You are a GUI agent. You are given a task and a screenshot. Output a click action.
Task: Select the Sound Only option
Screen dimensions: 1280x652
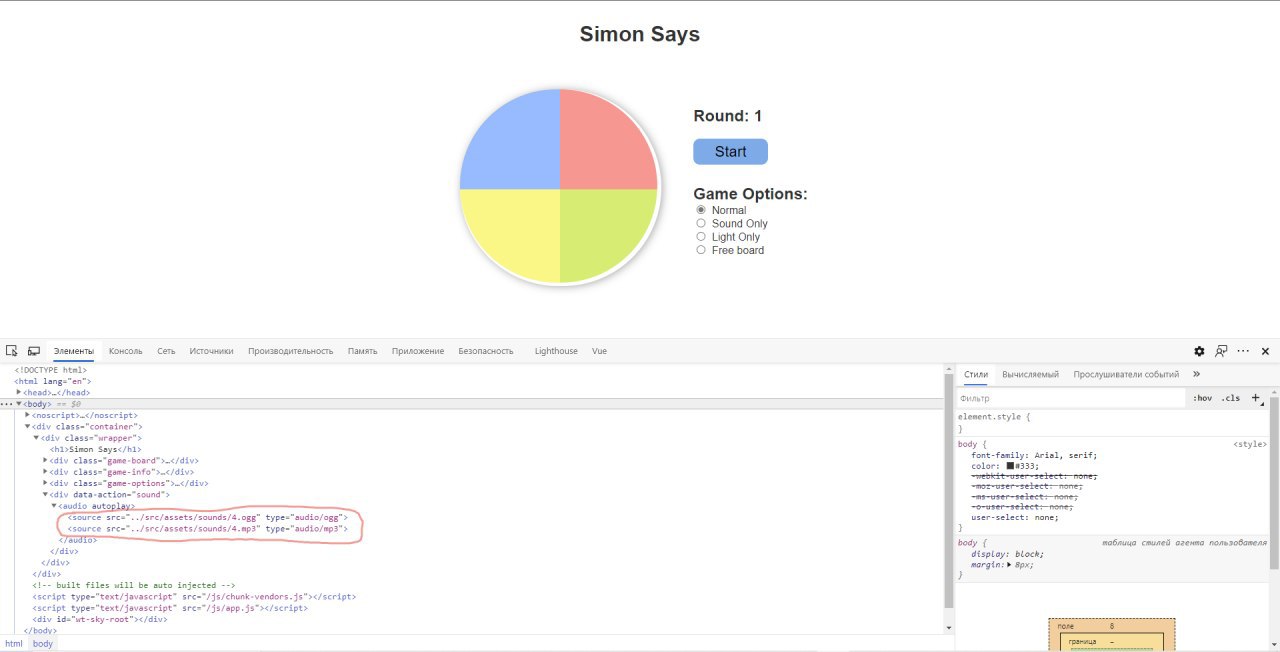[x=701, y=223]
